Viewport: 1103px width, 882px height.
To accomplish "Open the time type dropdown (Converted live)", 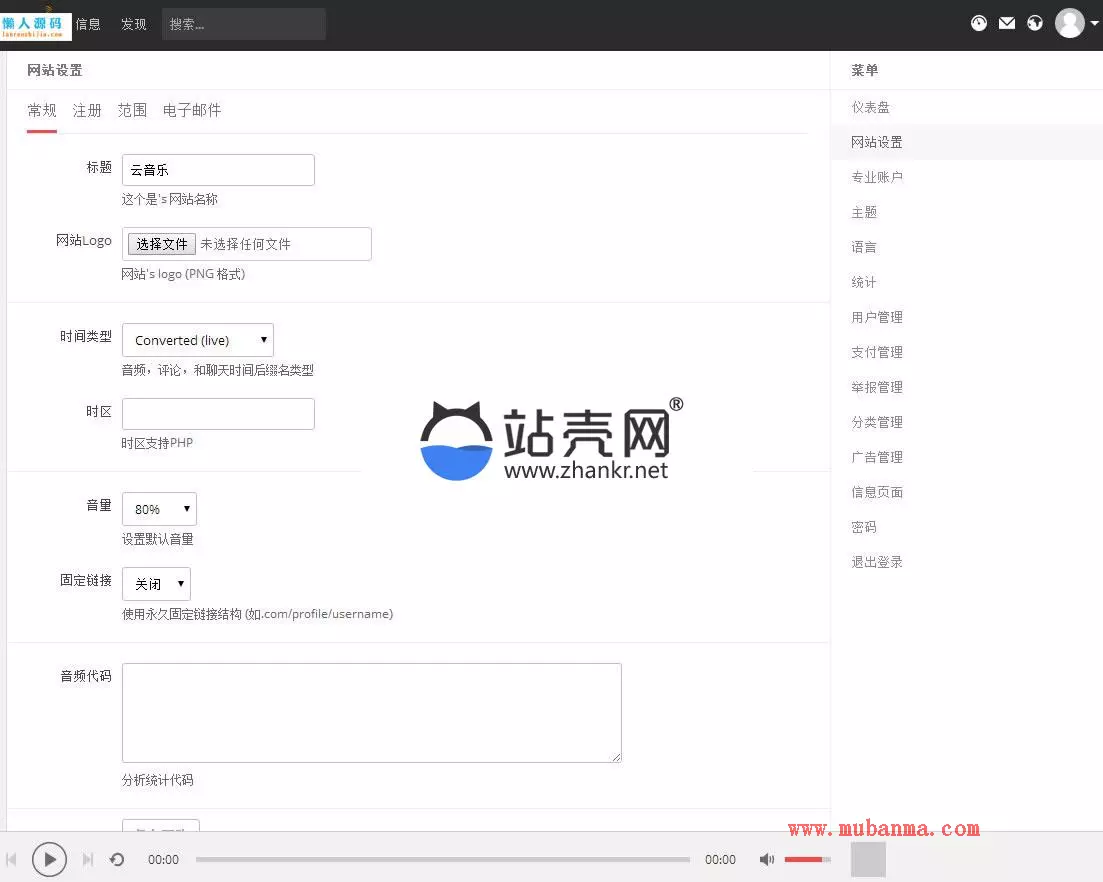I will pyautogui.click(x=197, y=340).
